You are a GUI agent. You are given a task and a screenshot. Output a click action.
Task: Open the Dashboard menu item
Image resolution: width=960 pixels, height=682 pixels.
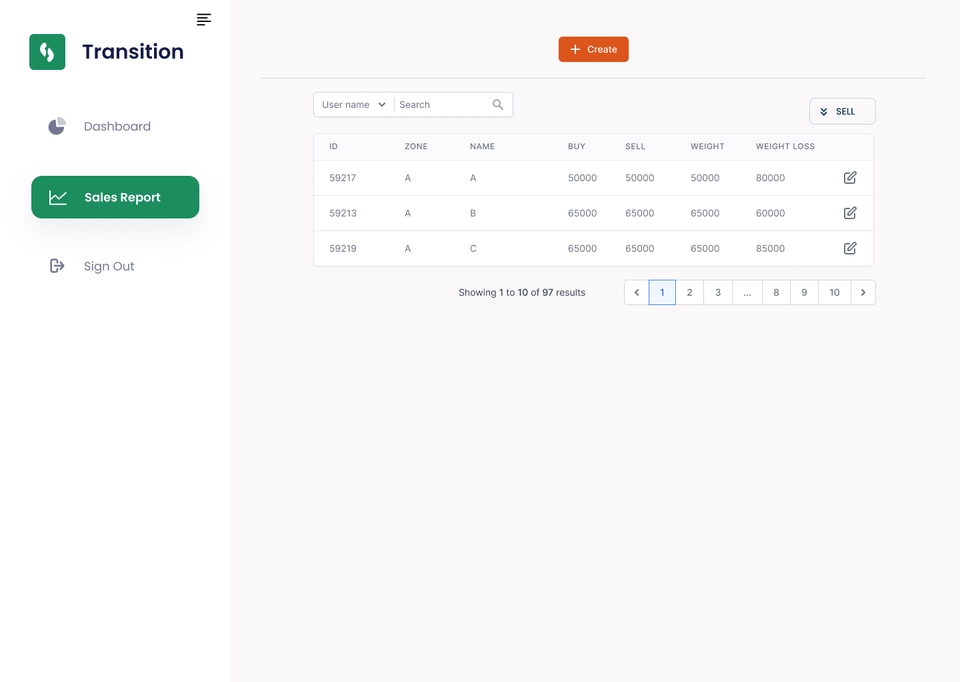[115, 126]
